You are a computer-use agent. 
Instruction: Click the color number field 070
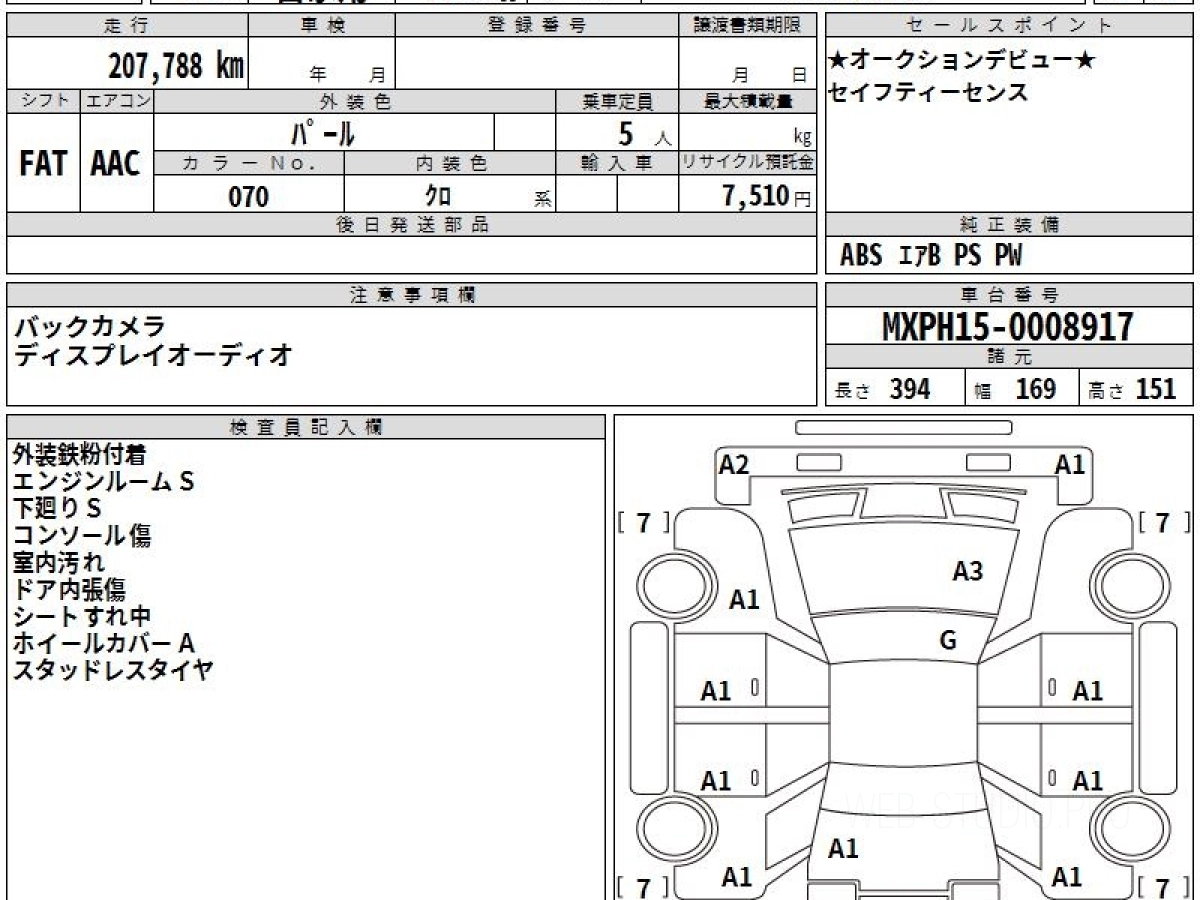(249, 197)
